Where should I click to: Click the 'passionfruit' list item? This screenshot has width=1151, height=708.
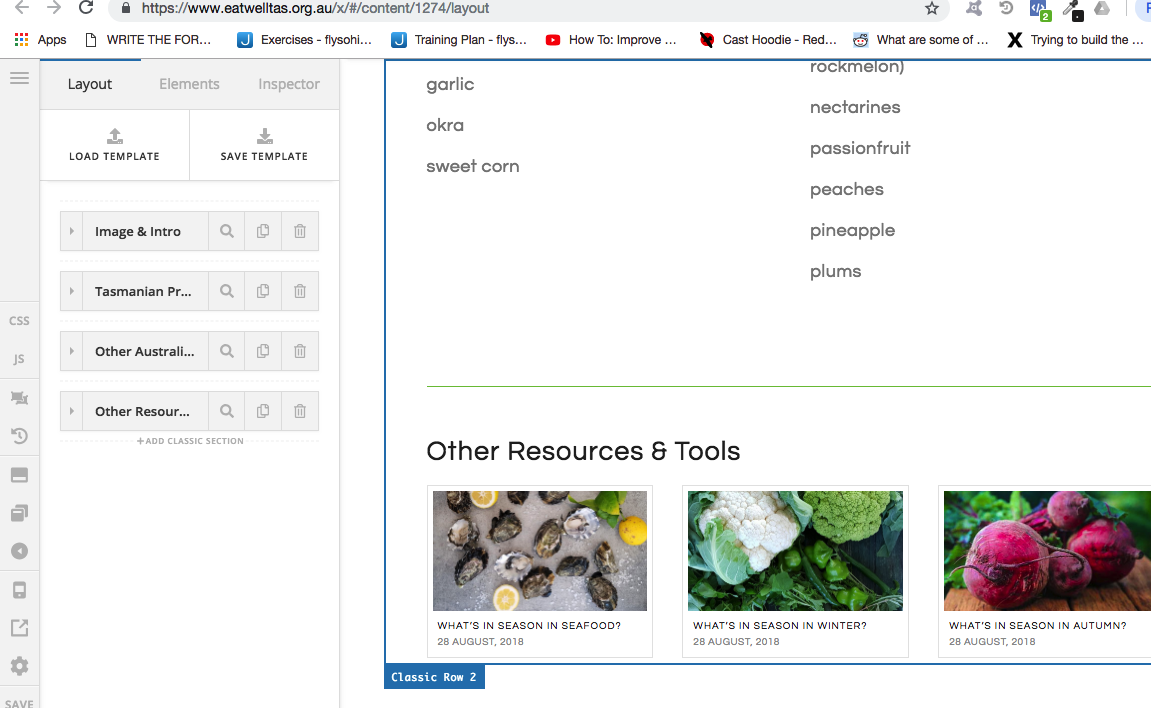pos(860,148)
